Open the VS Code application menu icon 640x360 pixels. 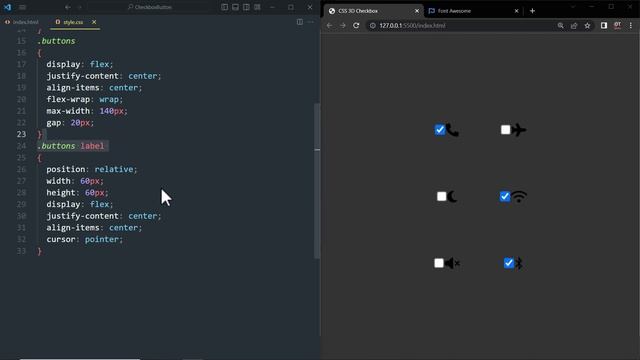(7, 7)
